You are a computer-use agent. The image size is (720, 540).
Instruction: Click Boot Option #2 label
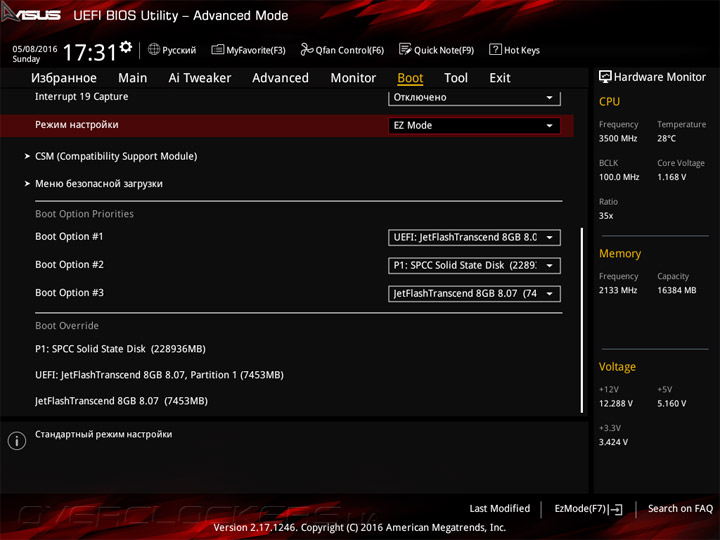coord(69,264)
